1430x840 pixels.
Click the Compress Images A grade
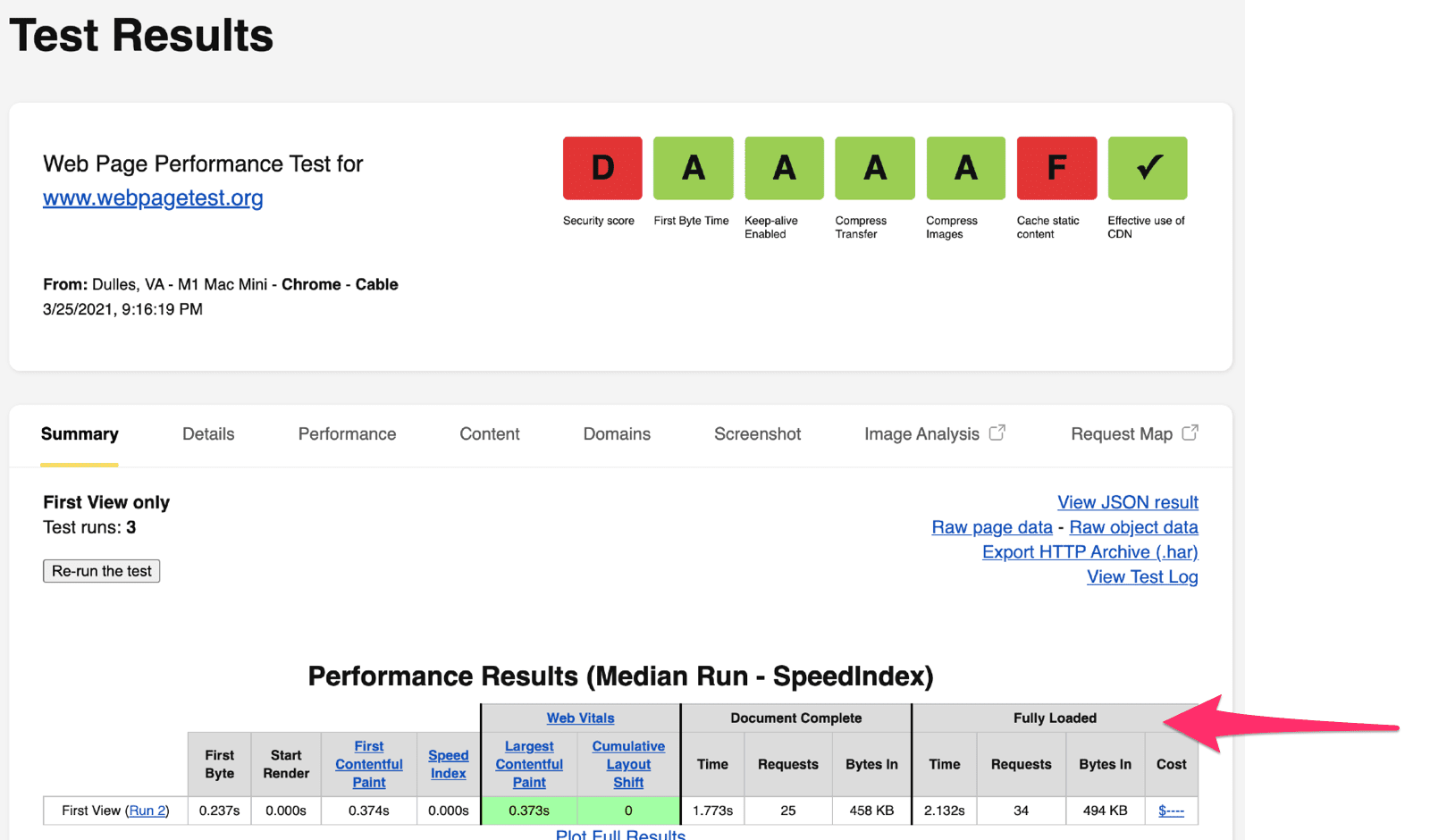coord(966,168)
